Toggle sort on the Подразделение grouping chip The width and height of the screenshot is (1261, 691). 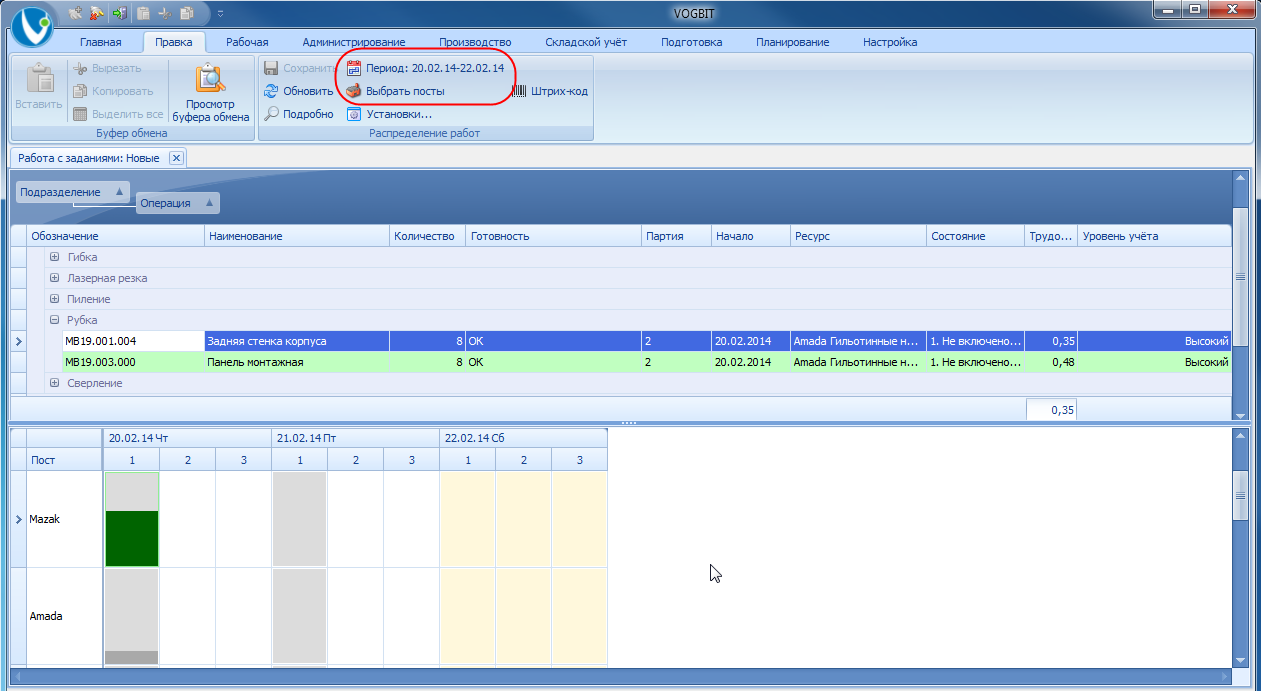point(73,192)
